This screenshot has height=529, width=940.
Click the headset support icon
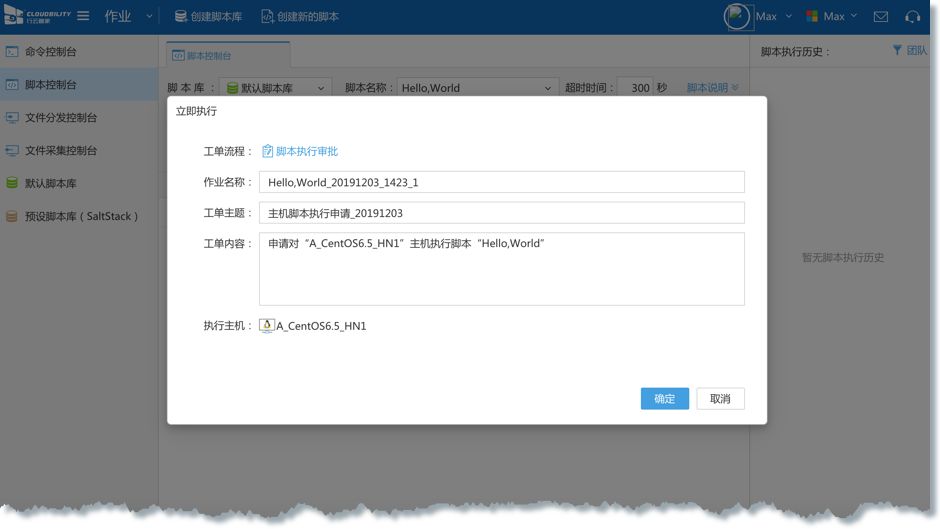point(912,17)
